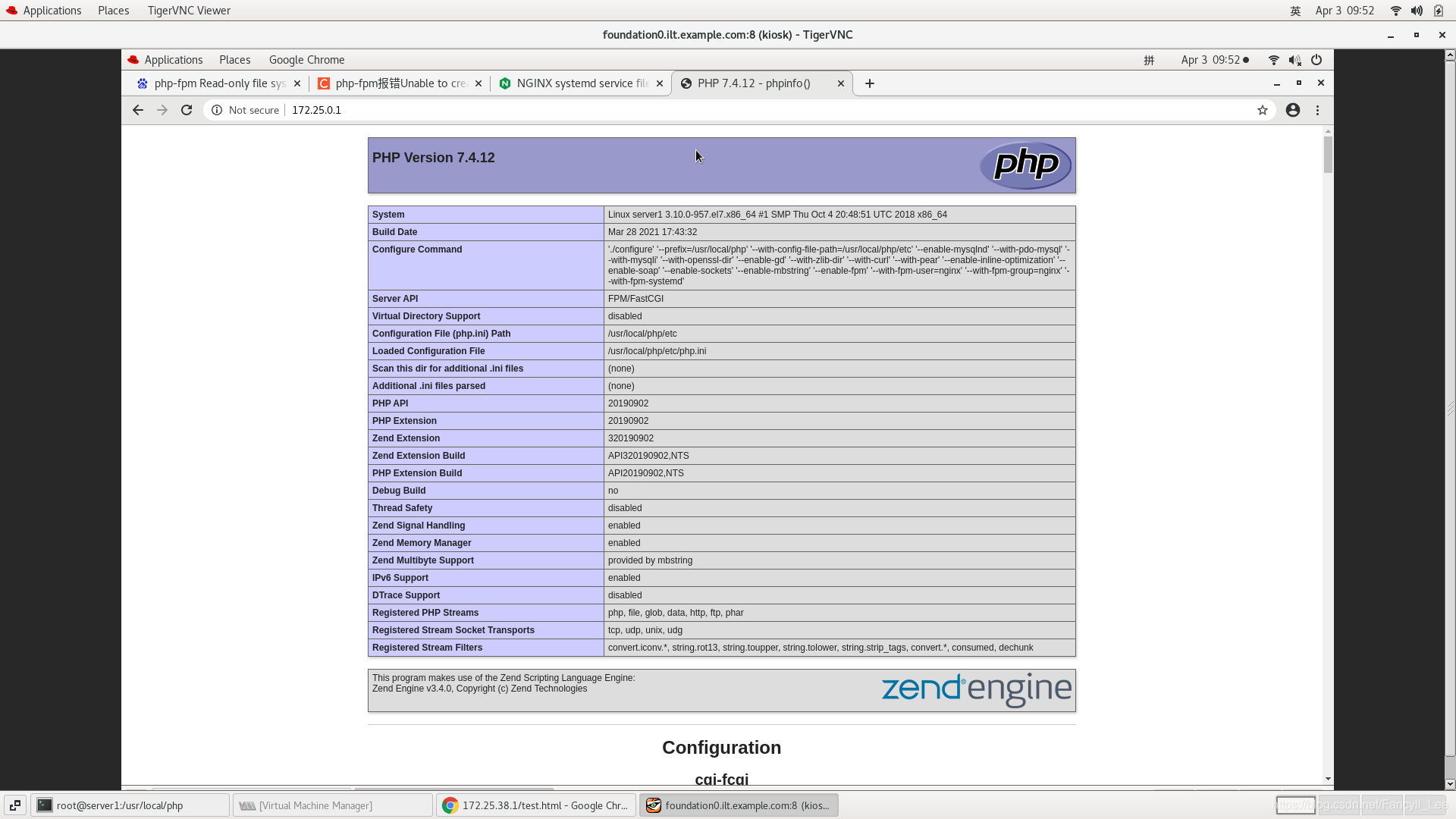
Task: Select the NGINX systemd service file tab
Action: 582,83
